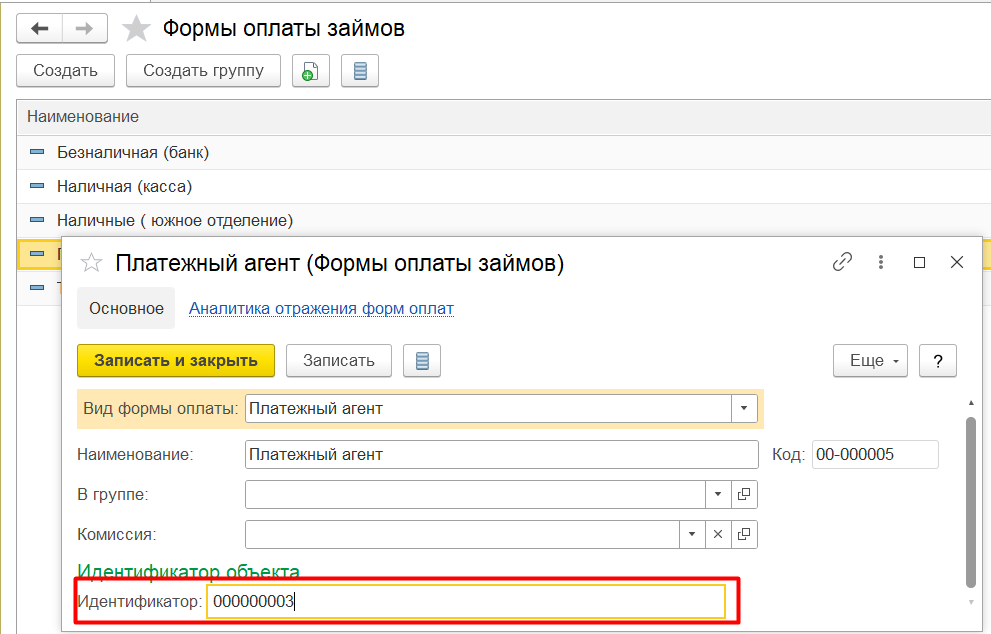Click Записать и закрыть button

(176, 360)
